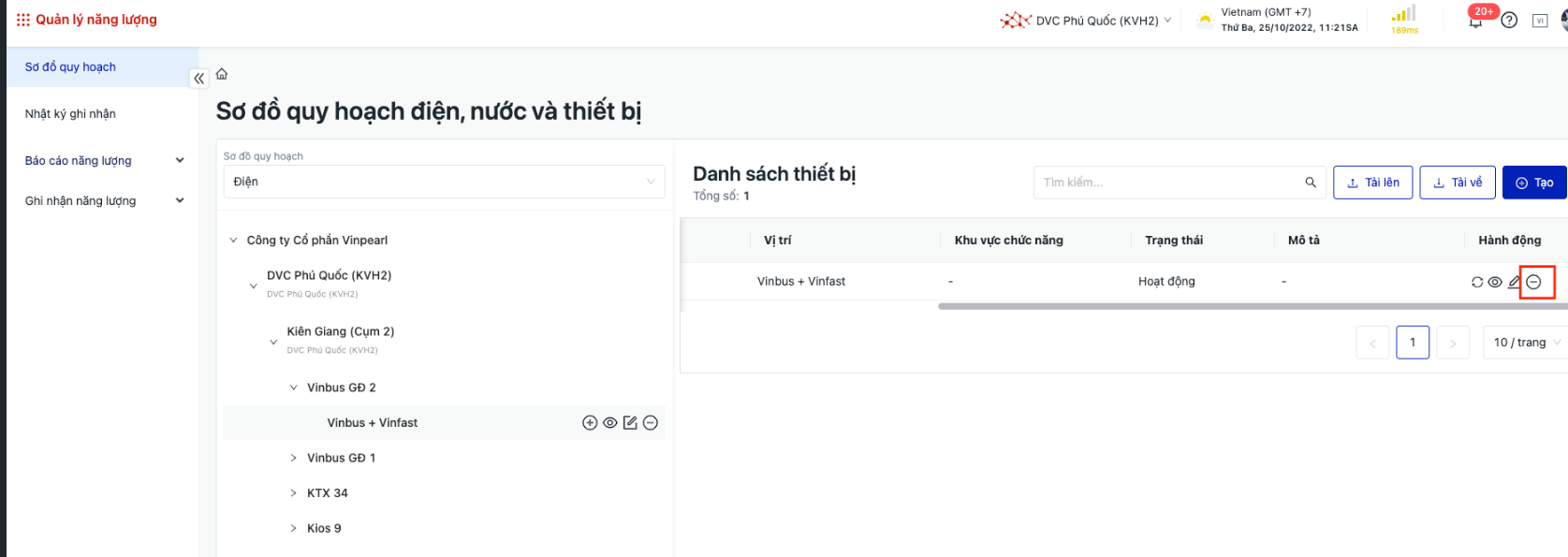This screenshot has width=1568, height=557.
Task: Delete the device using minus icon in table
Action: click(1533, 282)
